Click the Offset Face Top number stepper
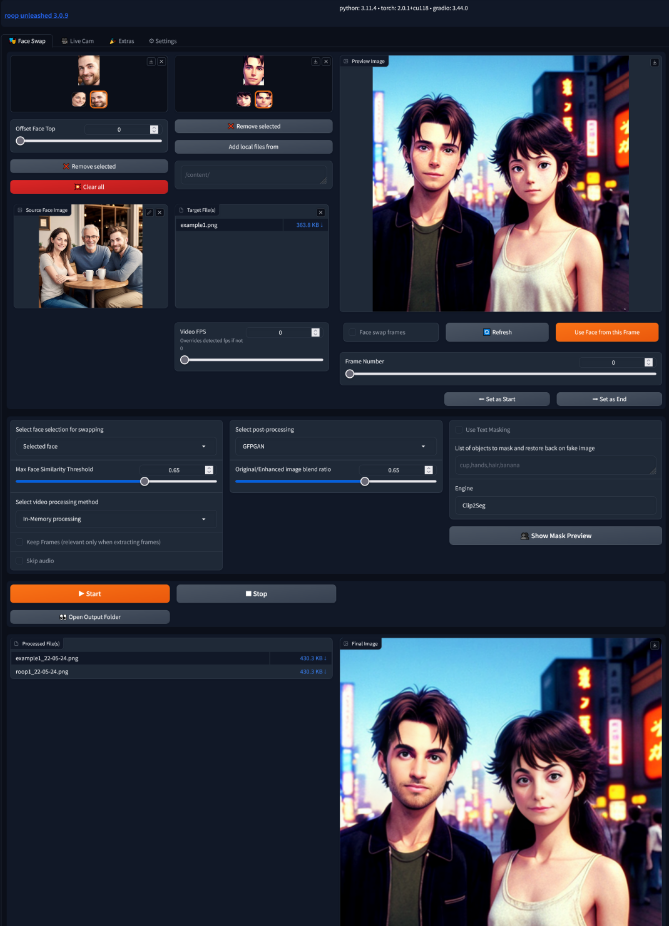This screenshot has width=669, height=926. pyautogui.click(x=154, y=129)
